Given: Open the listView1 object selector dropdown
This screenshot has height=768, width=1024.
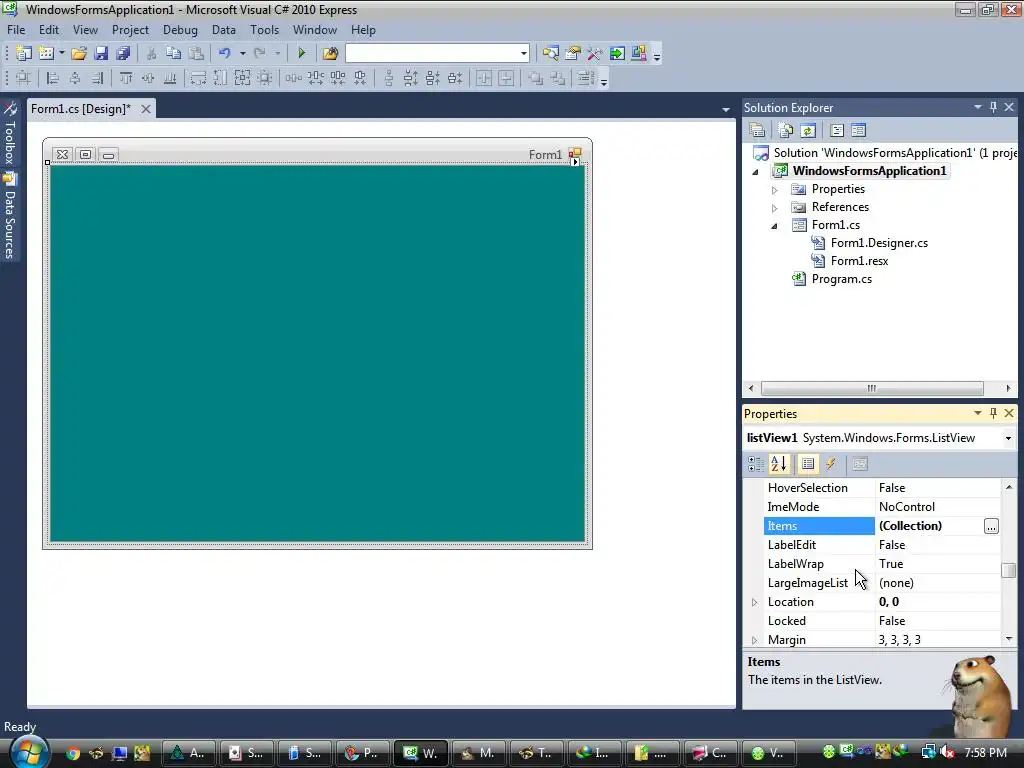Looking at the screenshot, I should pos(1008,438).
